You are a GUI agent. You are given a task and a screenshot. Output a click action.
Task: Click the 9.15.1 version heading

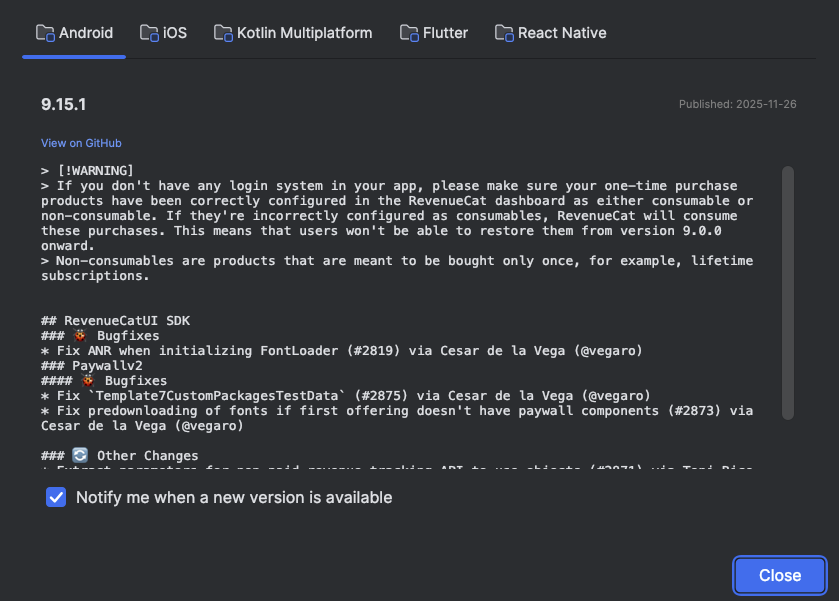(64, 105)
